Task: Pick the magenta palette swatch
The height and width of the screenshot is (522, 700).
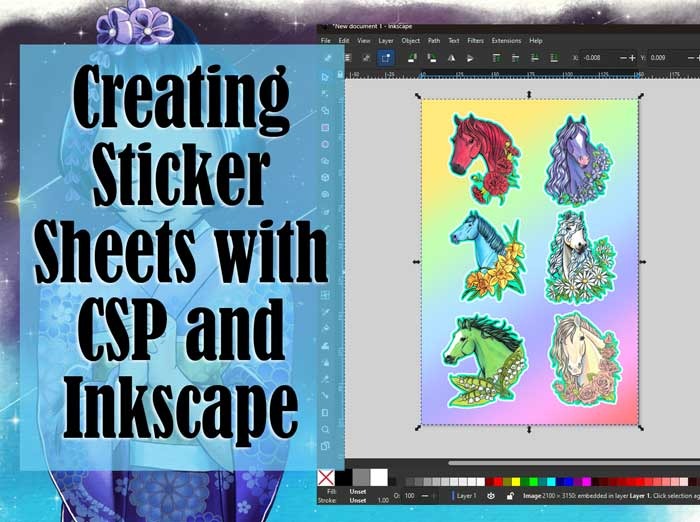Action: (x=587, y=481)
